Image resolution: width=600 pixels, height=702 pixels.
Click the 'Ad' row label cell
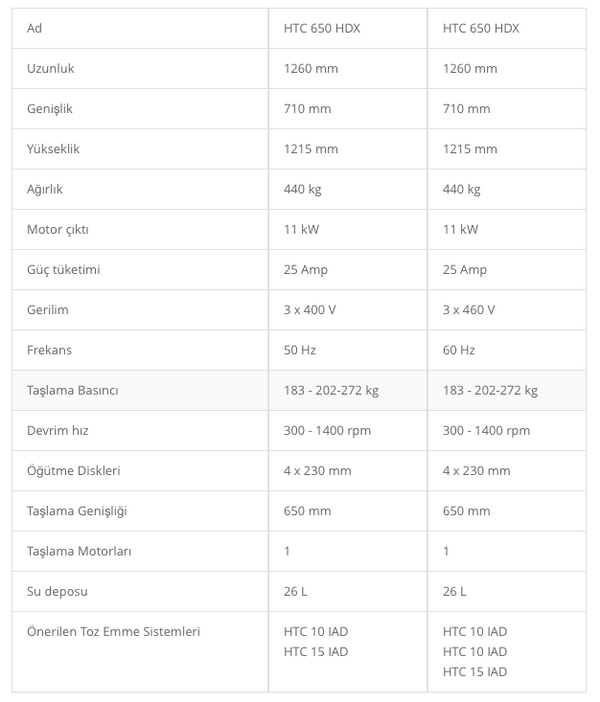(x=140, y=28)
